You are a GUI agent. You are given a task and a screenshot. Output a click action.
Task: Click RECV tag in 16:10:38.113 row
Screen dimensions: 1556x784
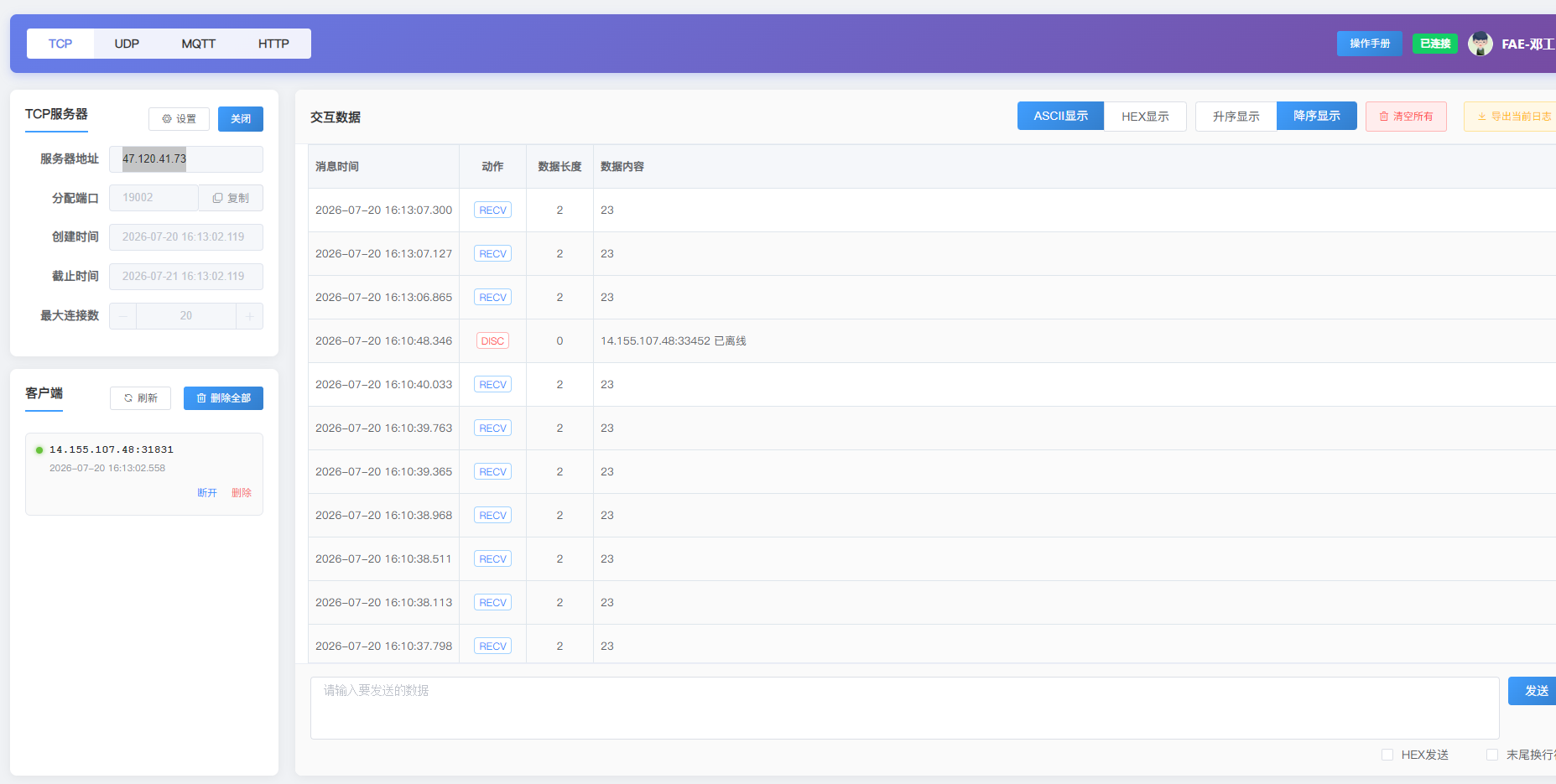[x=493, y=603]
